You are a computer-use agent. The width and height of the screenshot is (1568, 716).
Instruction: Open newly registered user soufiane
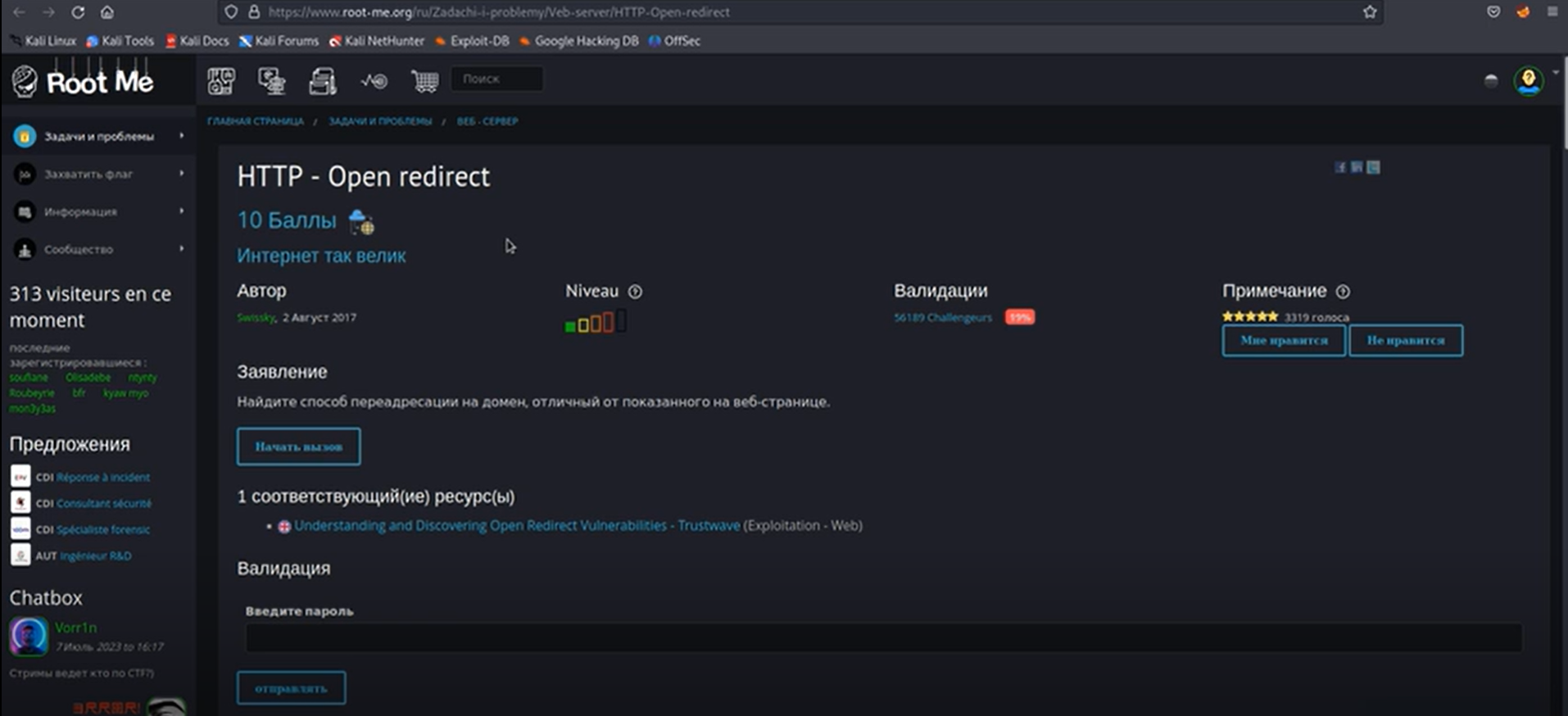coord(29,378)
